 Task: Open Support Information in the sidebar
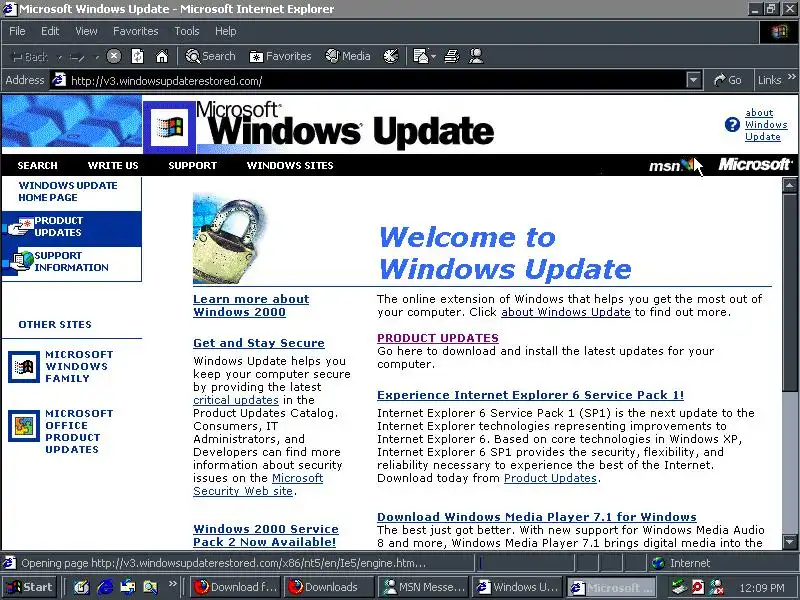click(x=71, y=261)
